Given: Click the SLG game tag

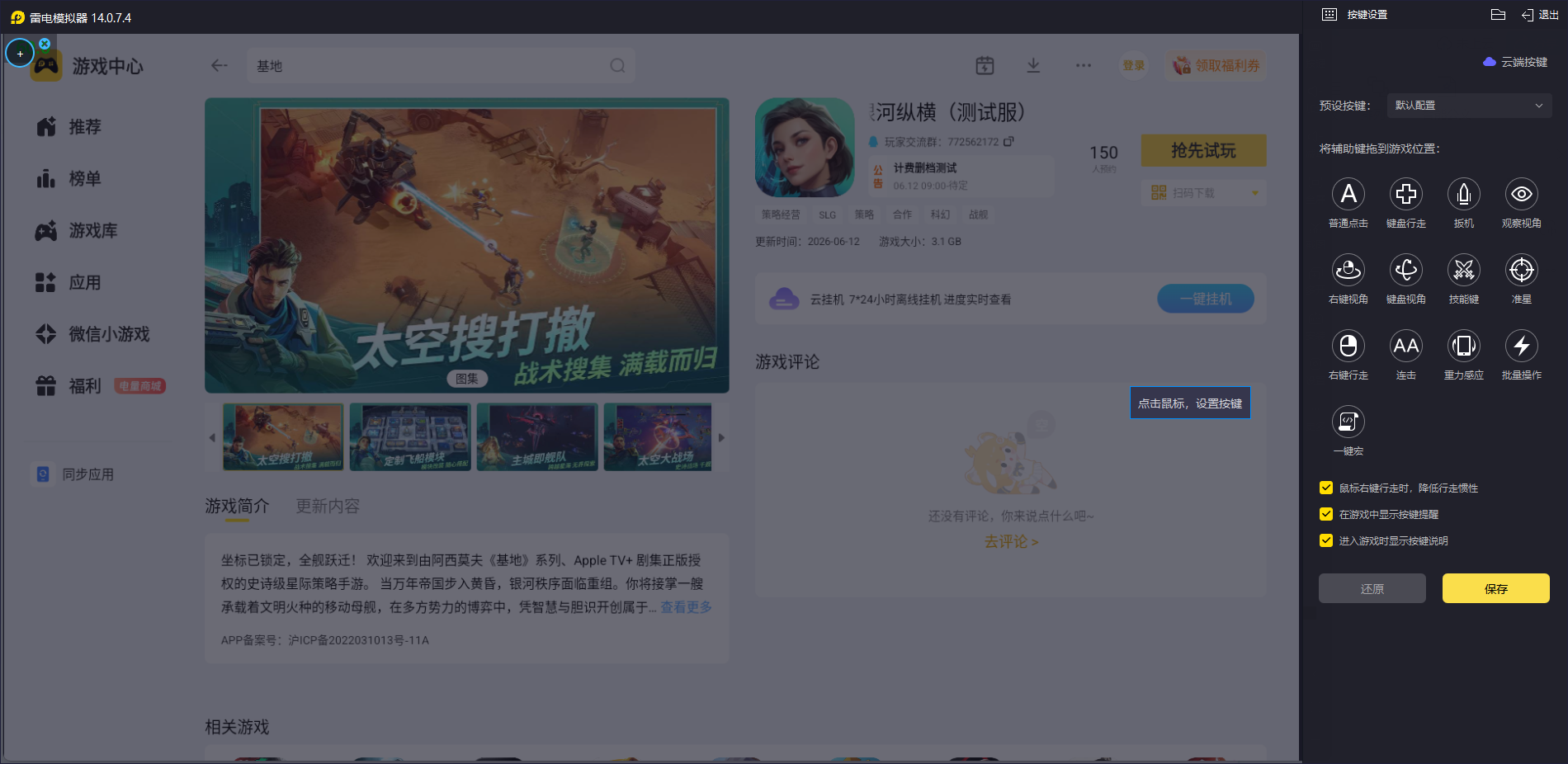Looking at the screenshot, I should point(828,215).
